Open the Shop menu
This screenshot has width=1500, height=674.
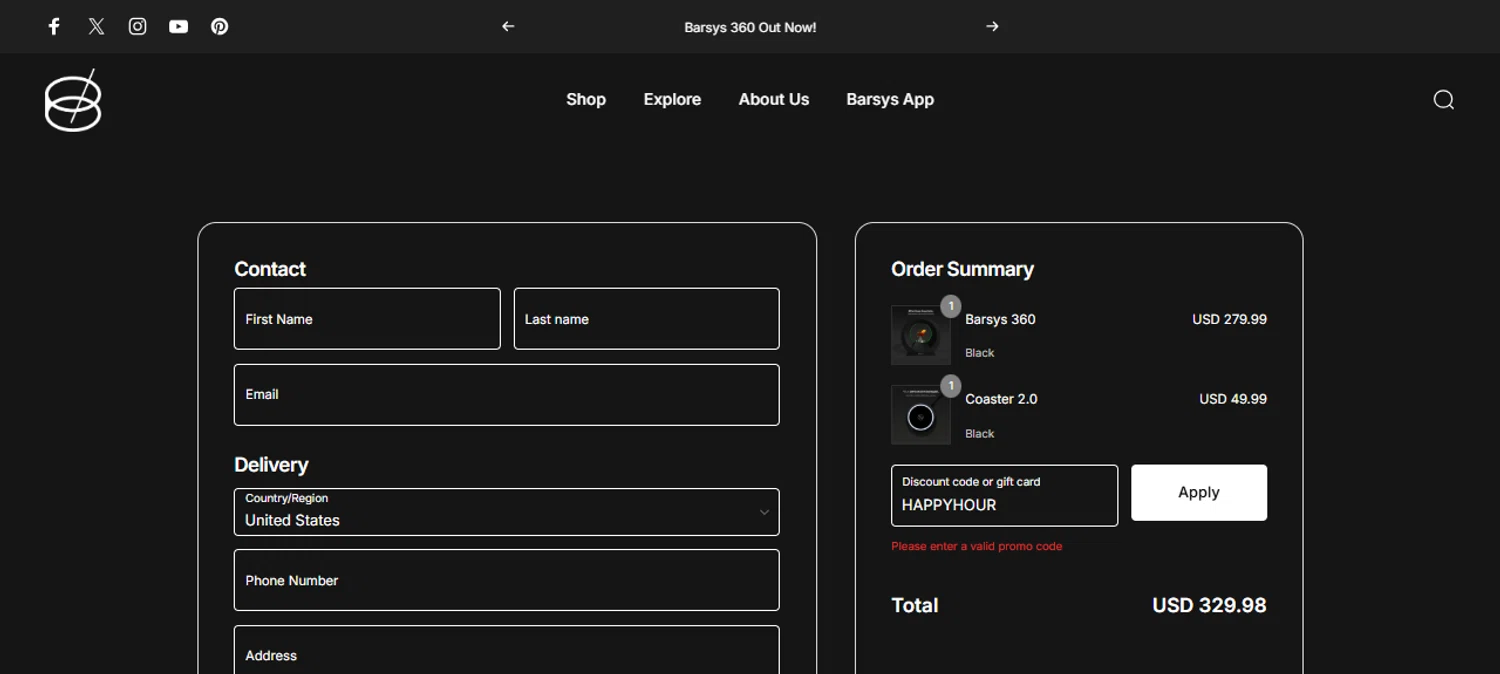click(586, 99)
